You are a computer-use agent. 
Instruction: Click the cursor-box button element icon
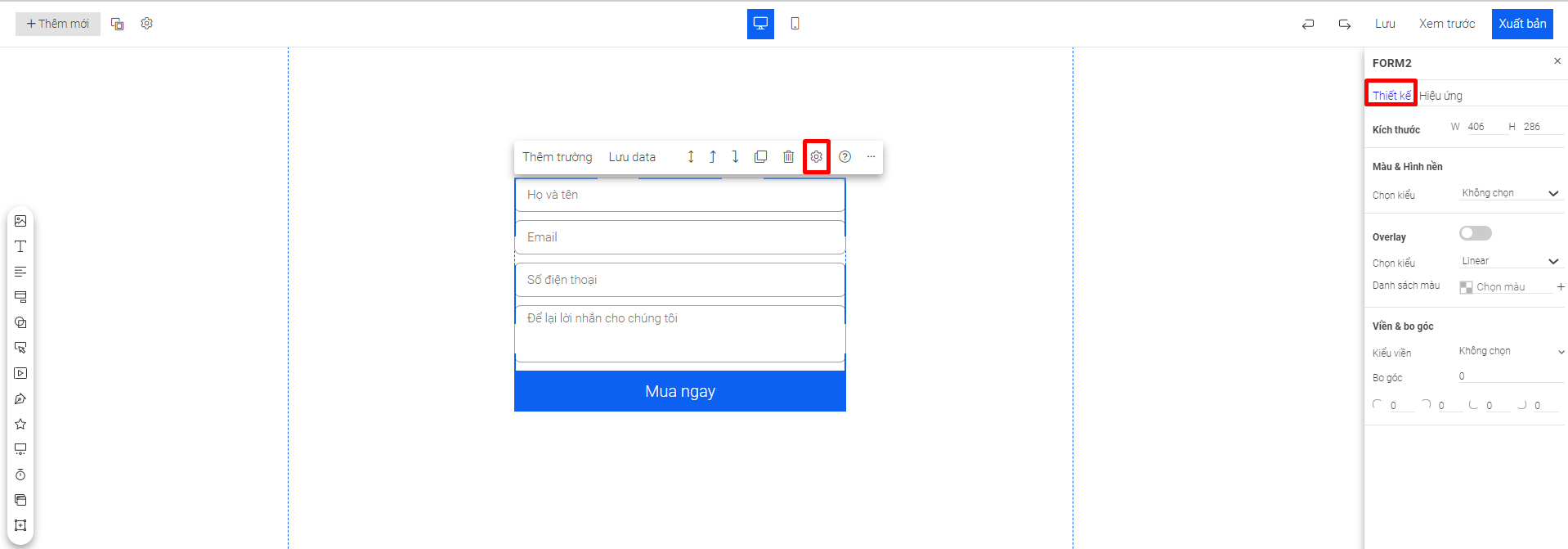coord(20,348)
